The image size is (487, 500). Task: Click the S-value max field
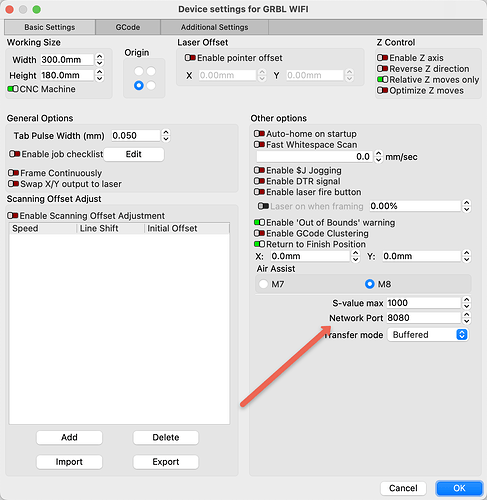(x=424, y=303)
